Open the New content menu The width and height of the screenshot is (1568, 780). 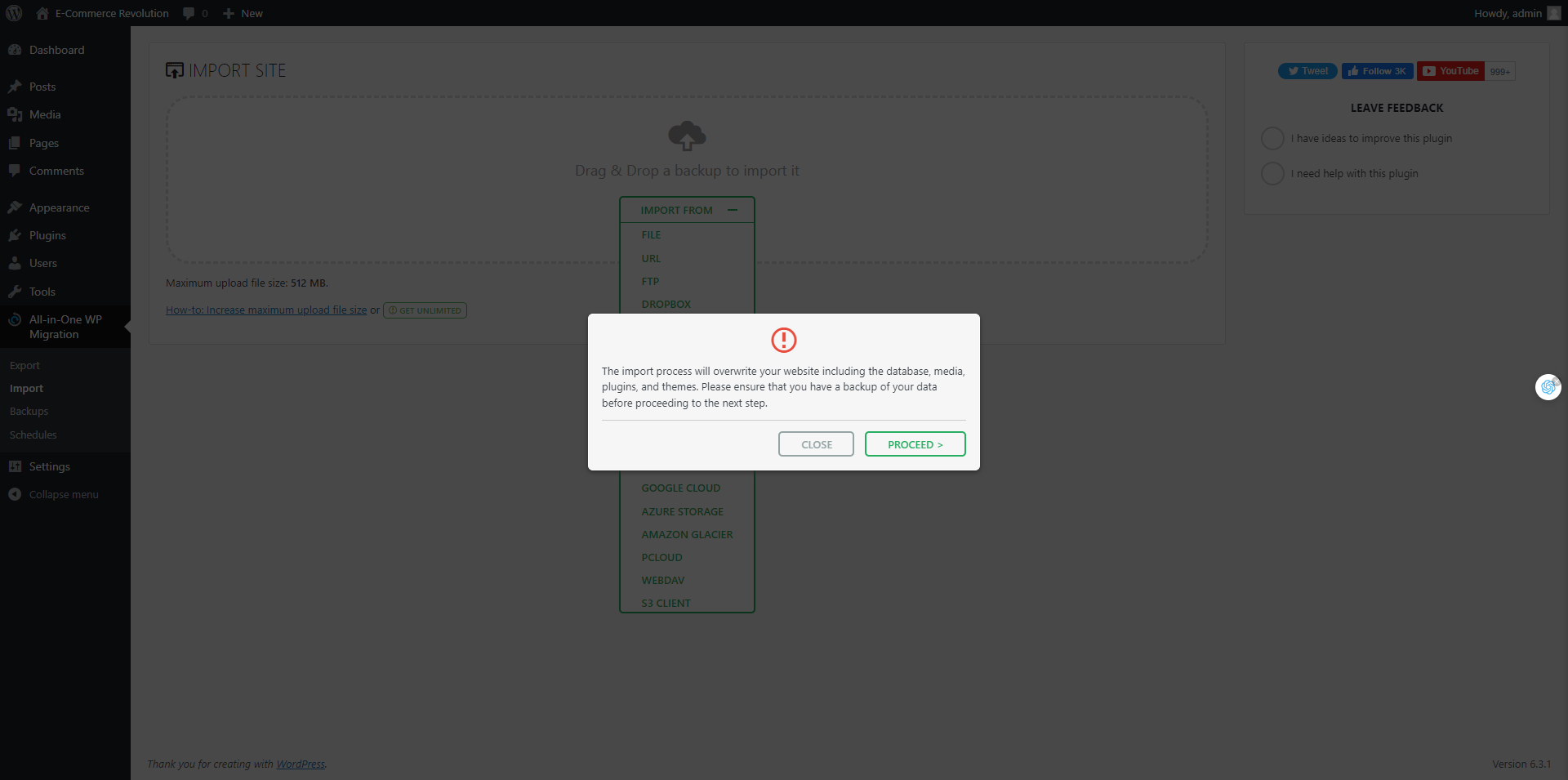(x=243, y=13)
